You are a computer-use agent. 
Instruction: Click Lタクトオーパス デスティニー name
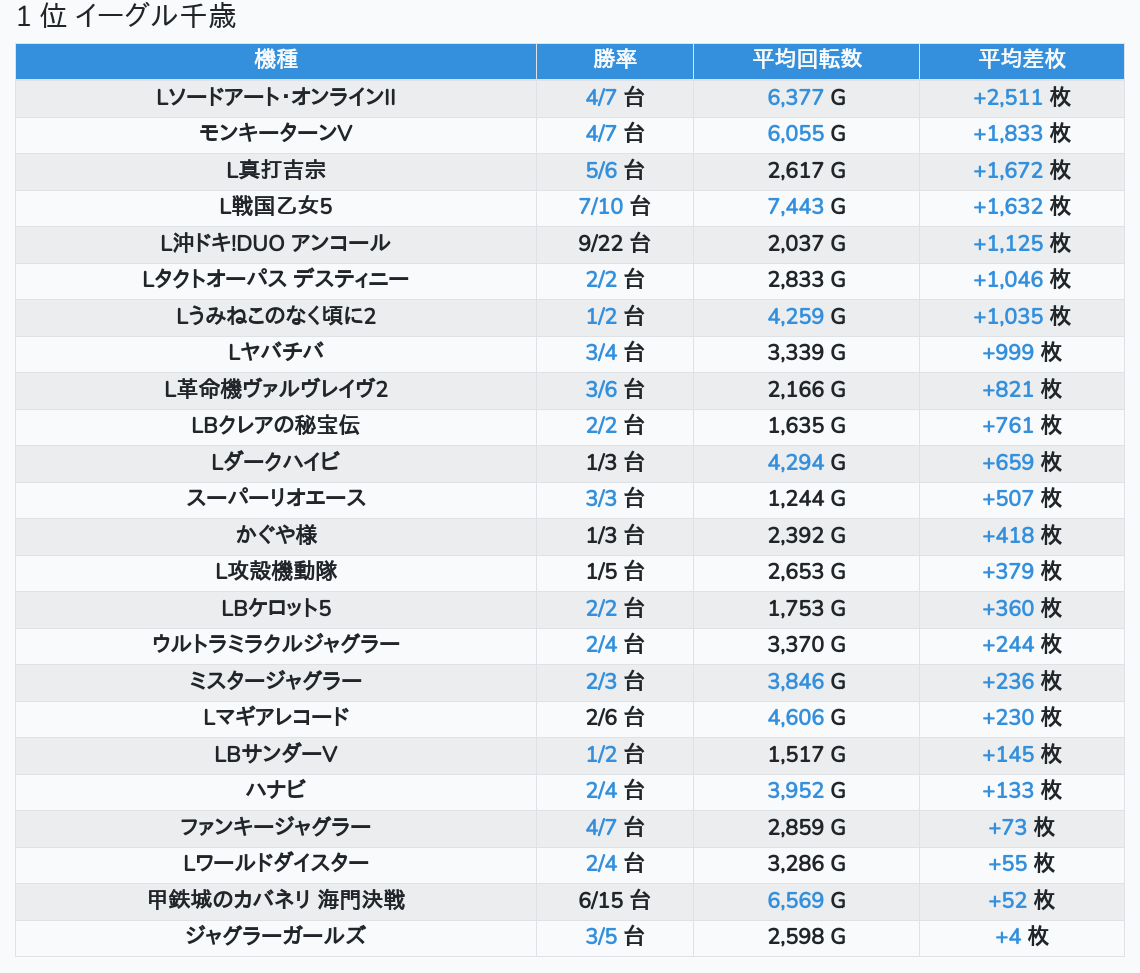click(276, 280)
